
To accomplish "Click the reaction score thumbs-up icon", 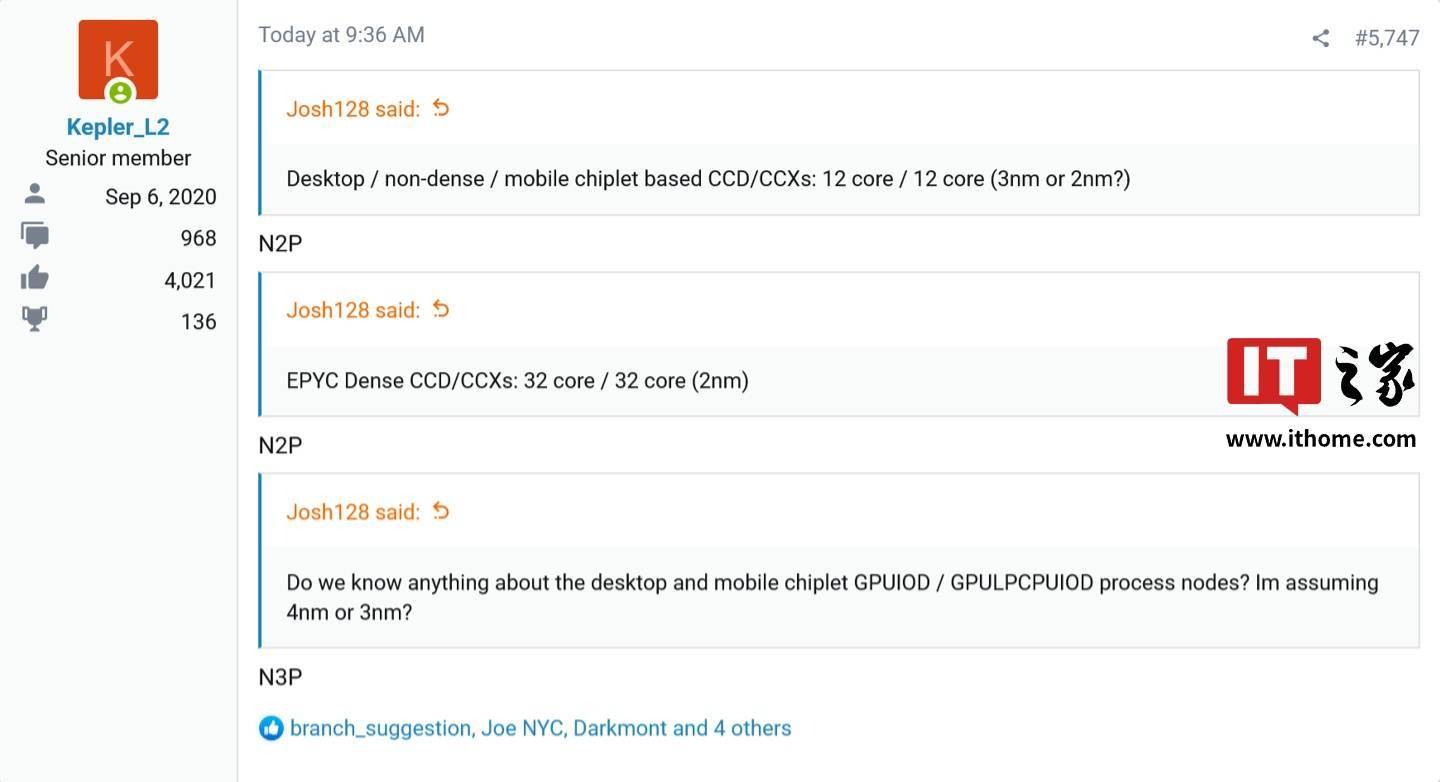I will point(35,278).
